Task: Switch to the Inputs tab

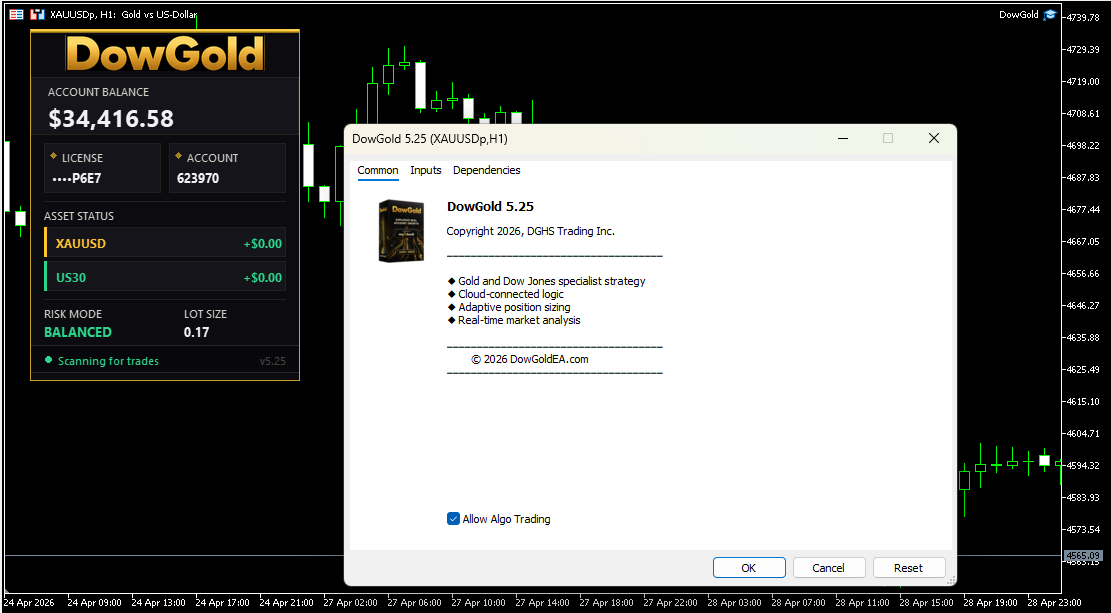Action: [426, 170]
